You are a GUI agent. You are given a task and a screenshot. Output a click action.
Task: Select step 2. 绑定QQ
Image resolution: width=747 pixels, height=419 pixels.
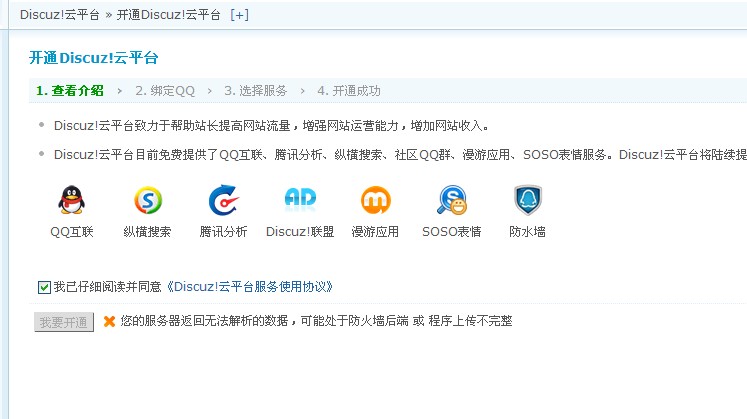click(x=165, y=90)
